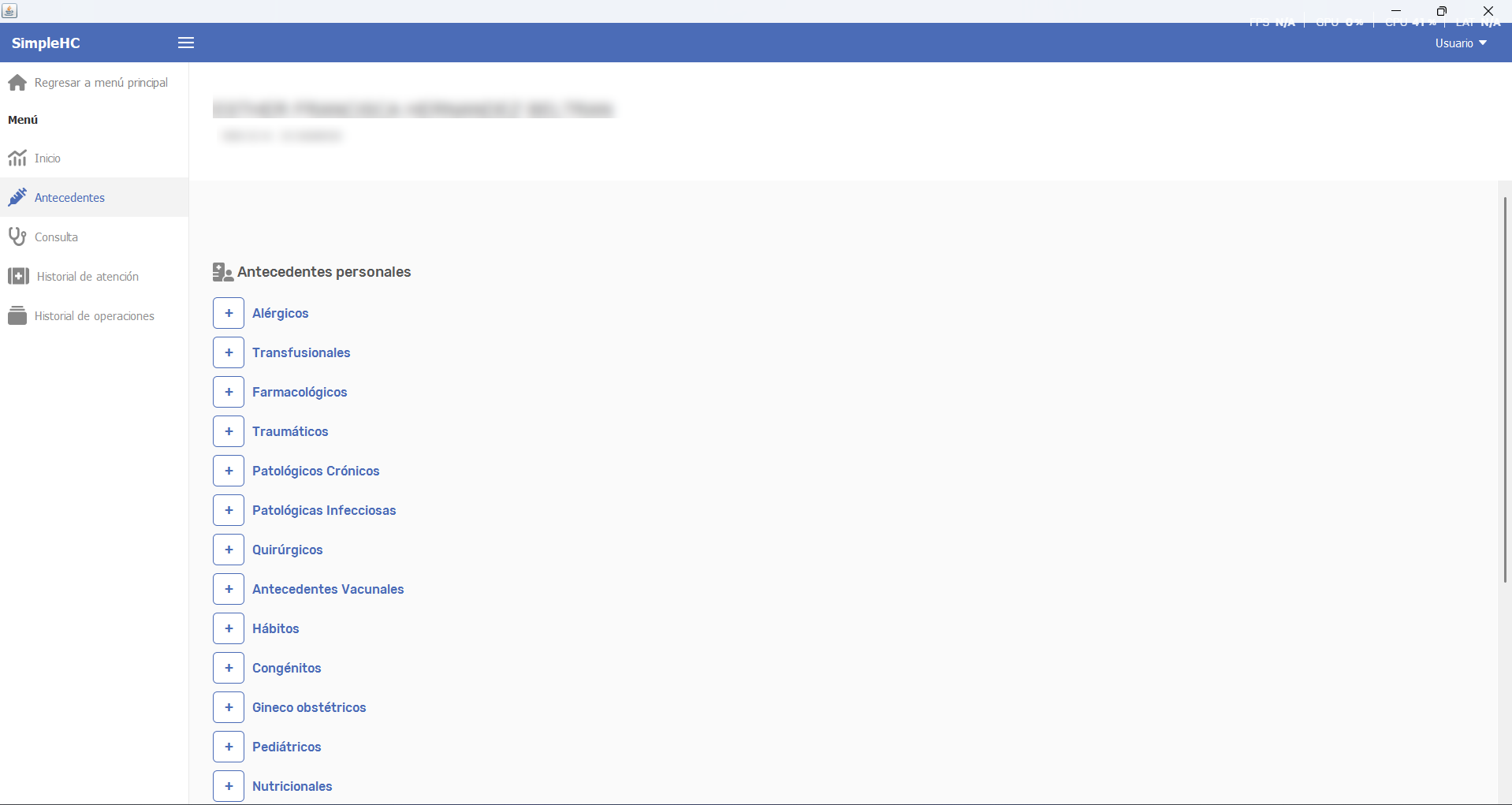This screenshot has width=1512, height=805.
Task: Click the Patológicos Crónicos link
Action: [x=316, y=471]
